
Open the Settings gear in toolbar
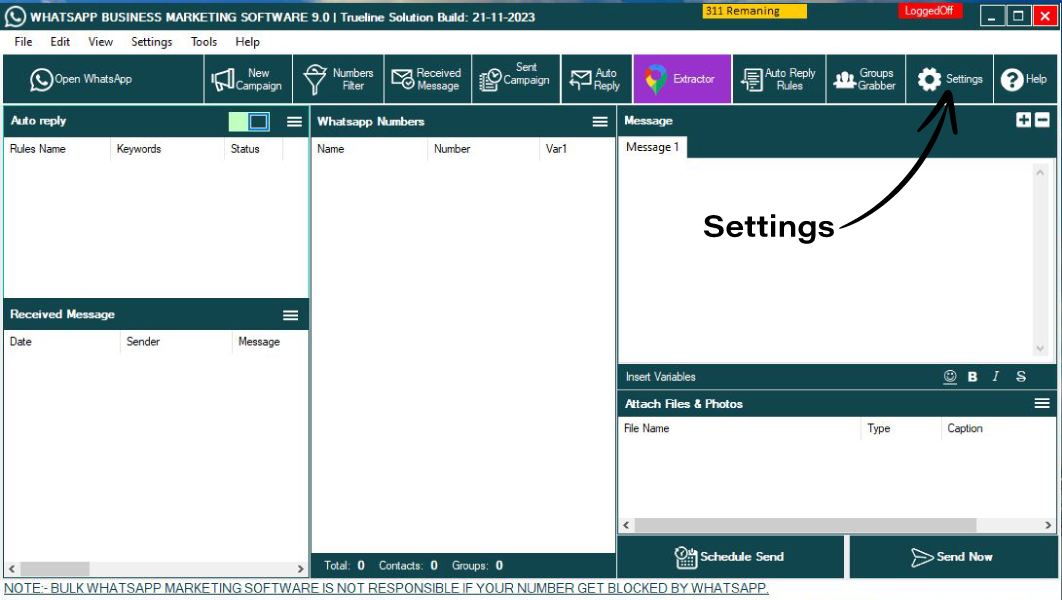(x=950, y=79)
